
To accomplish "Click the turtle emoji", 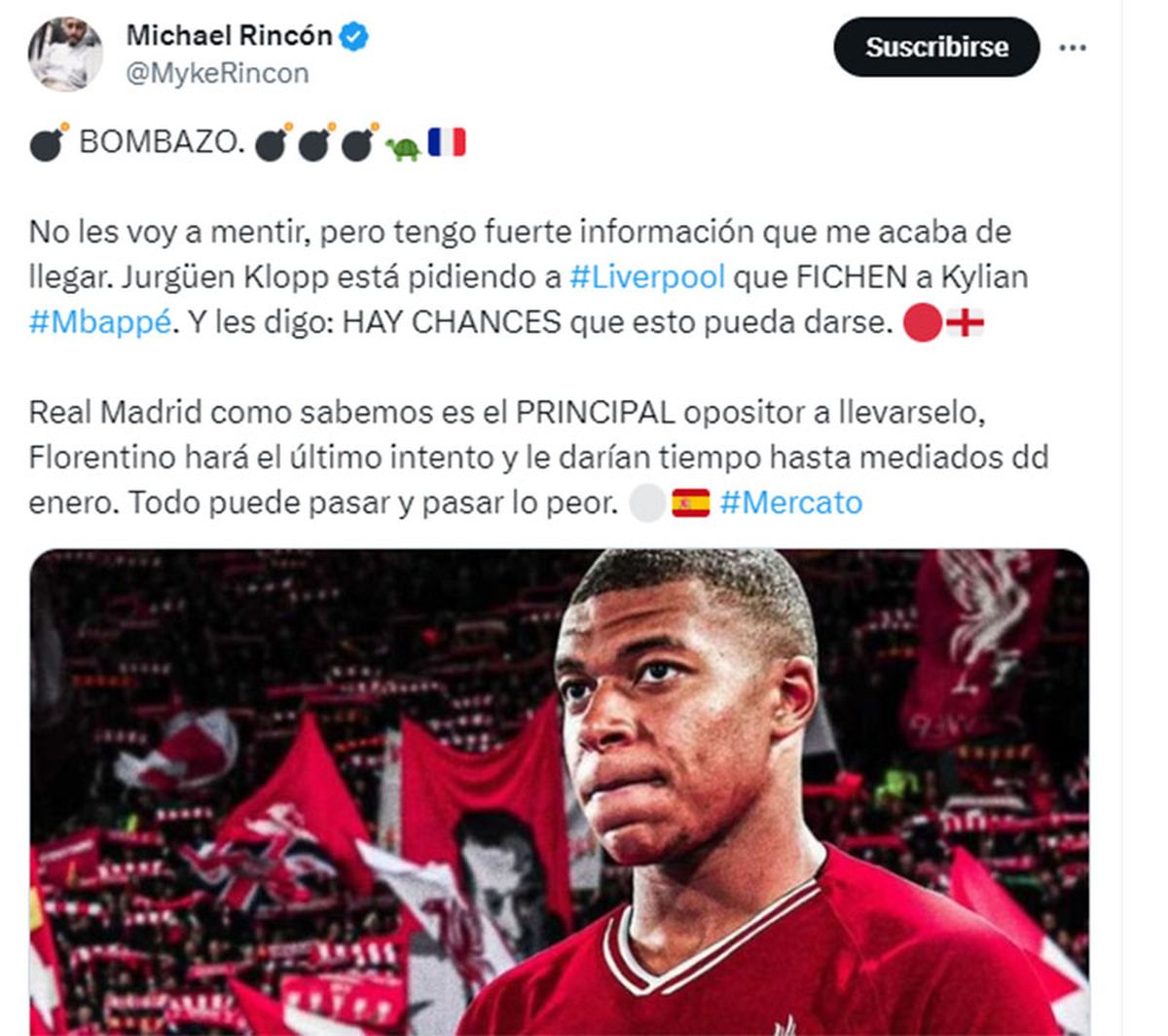I will pos(403,148).
